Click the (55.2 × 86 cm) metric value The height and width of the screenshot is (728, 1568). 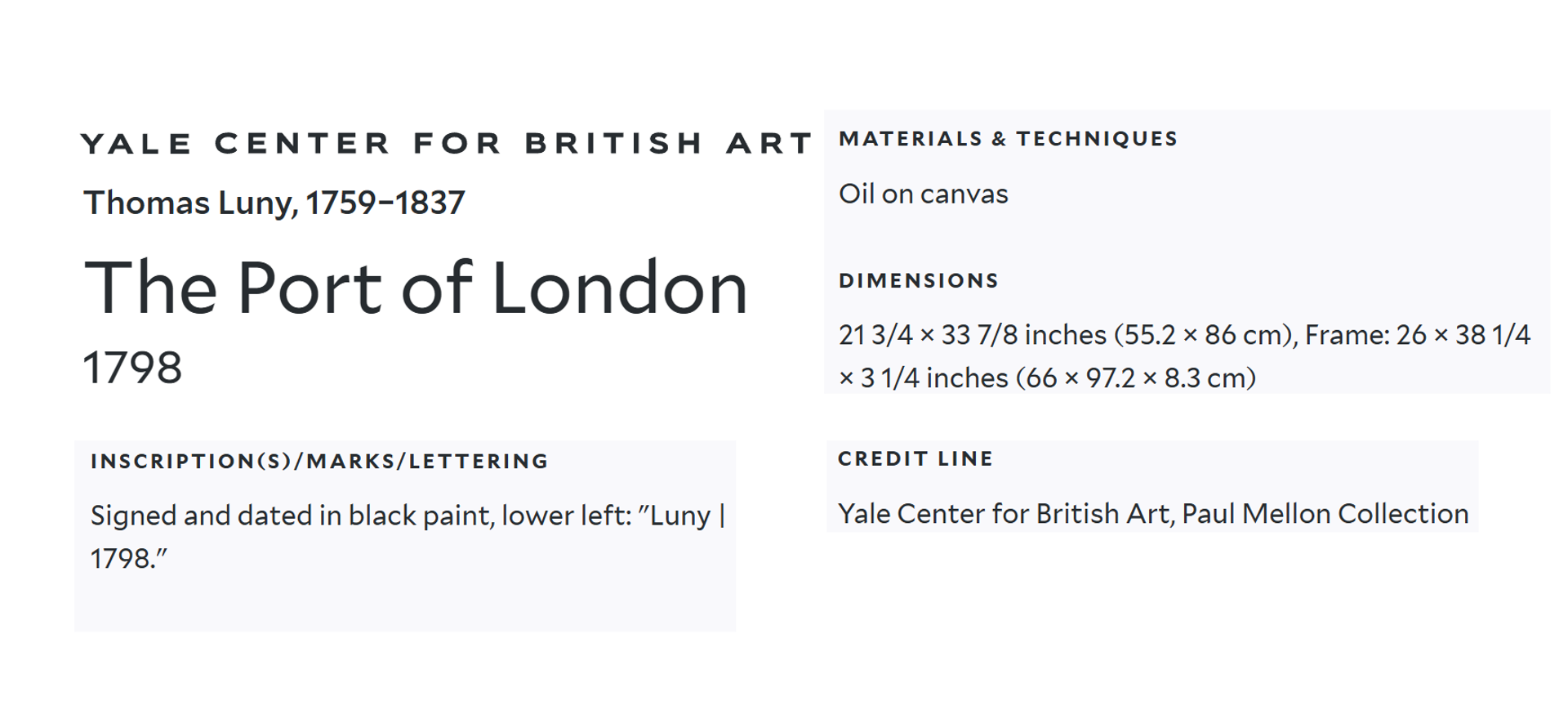click(x=1205, y=335)
